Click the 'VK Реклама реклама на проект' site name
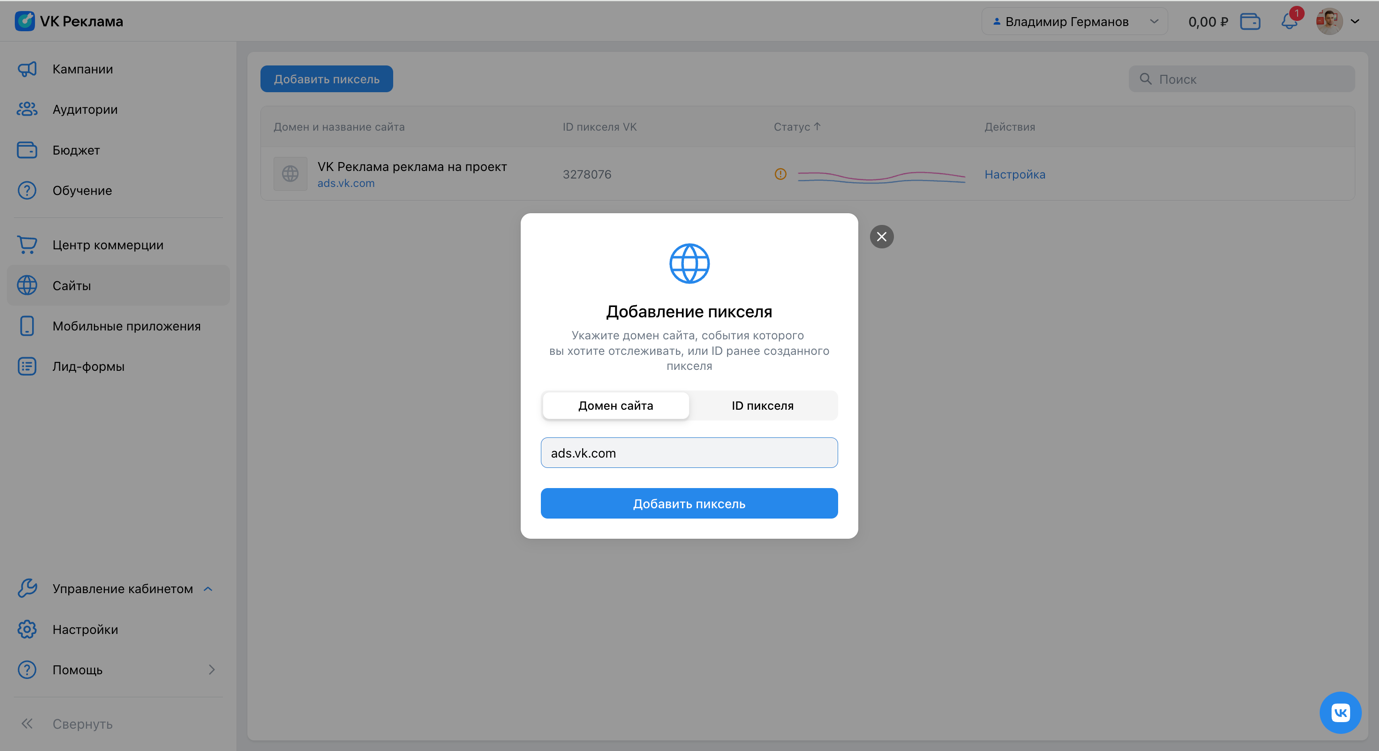This screenshot has height=751, width=1379. (x=412, y=166)
